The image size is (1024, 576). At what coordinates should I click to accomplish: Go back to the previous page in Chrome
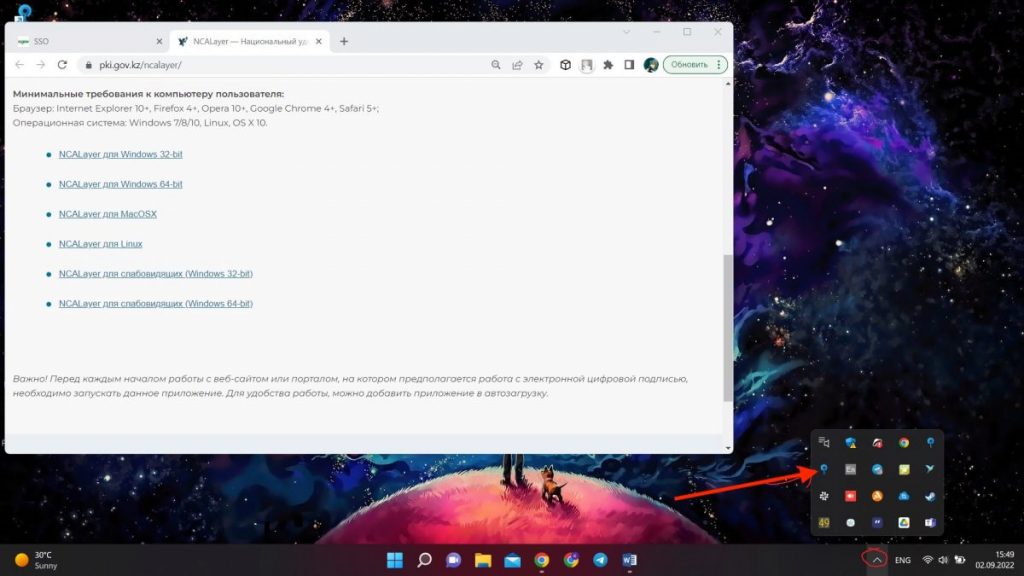click(x=20, y=65)
